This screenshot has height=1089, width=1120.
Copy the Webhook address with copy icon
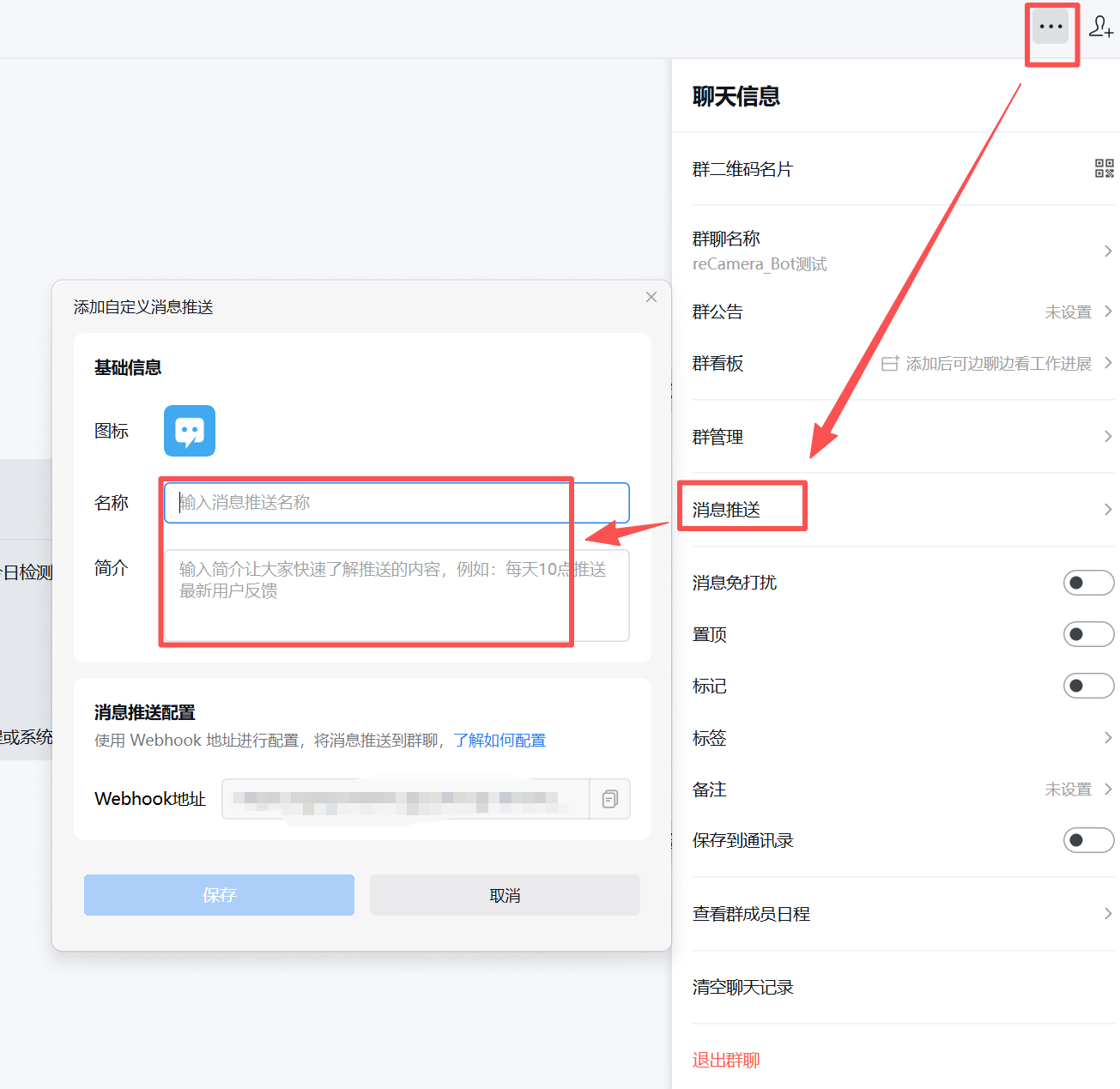click(x=610, y=799)
